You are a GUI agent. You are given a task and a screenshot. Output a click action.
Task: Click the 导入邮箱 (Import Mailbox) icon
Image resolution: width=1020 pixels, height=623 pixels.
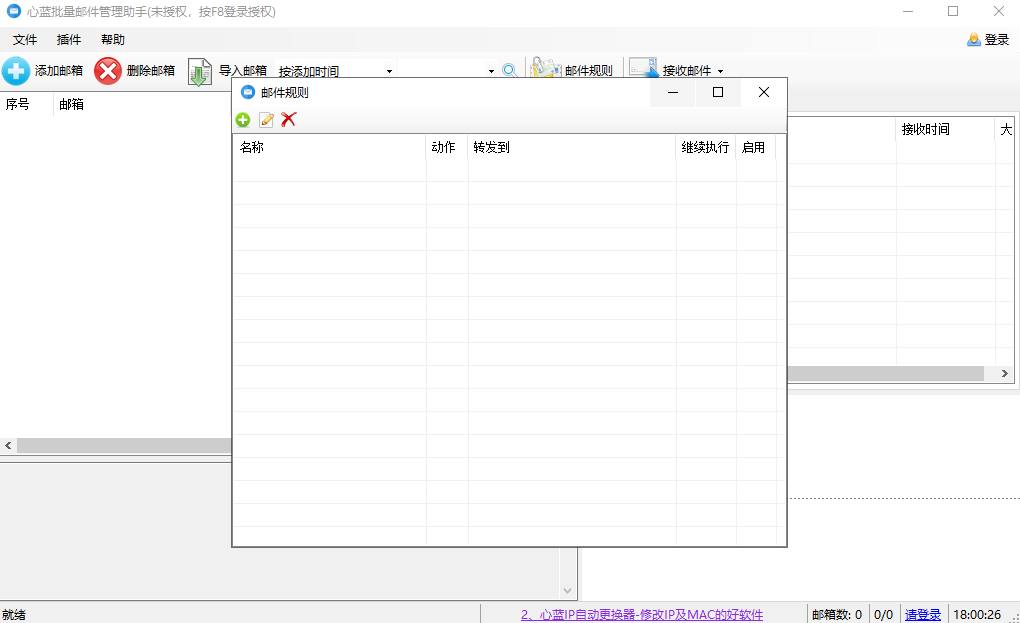tap(198, 70)
